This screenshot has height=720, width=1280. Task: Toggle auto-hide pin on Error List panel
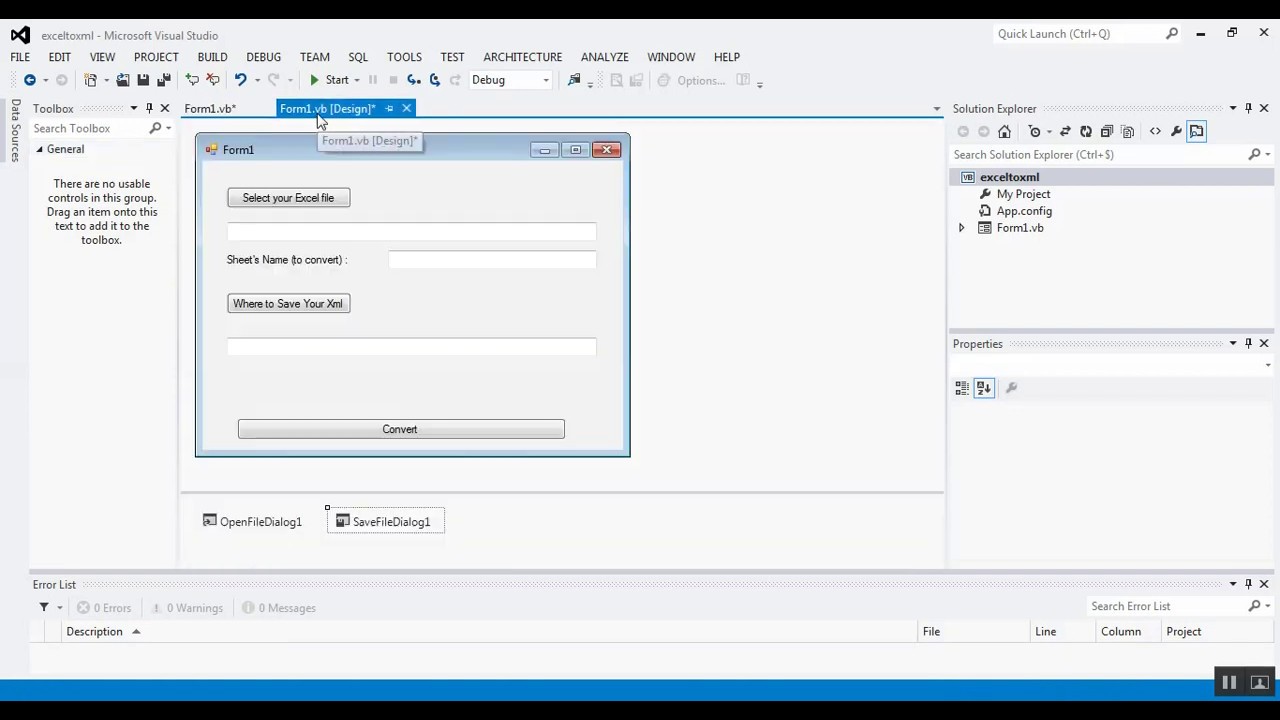click(x=1248, y=584)
